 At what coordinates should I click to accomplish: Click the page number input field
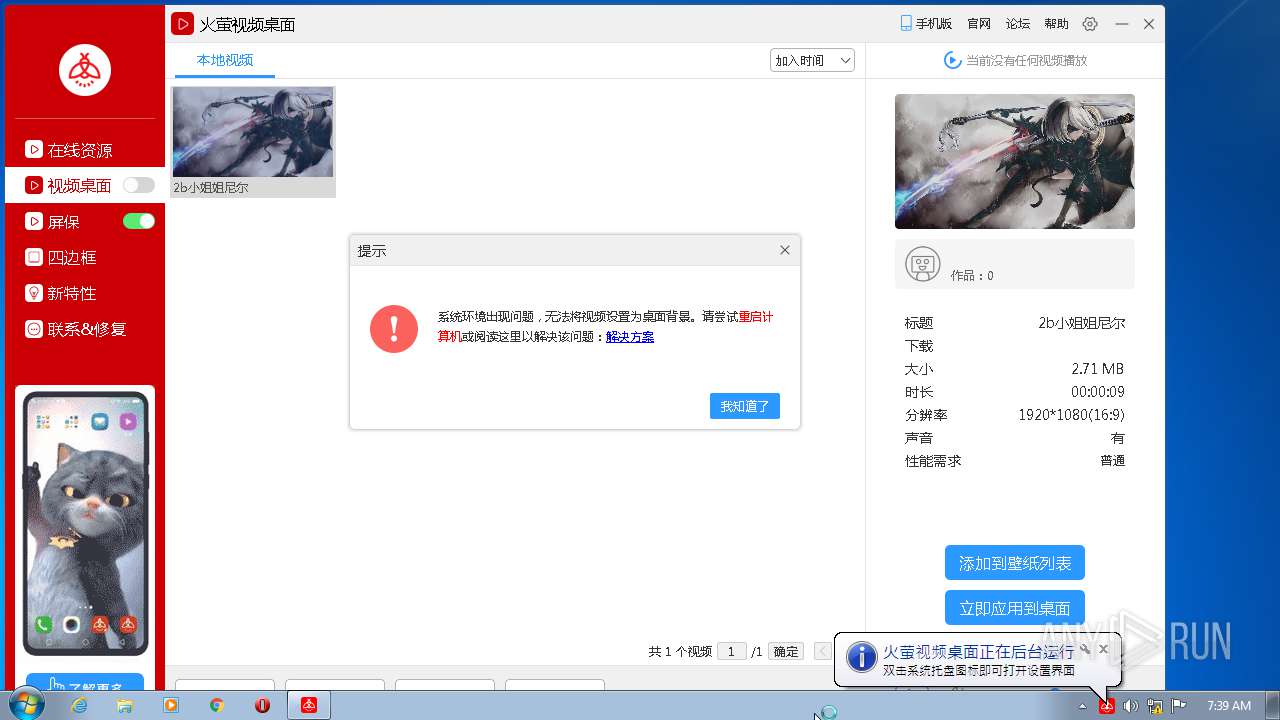point(731,651)
